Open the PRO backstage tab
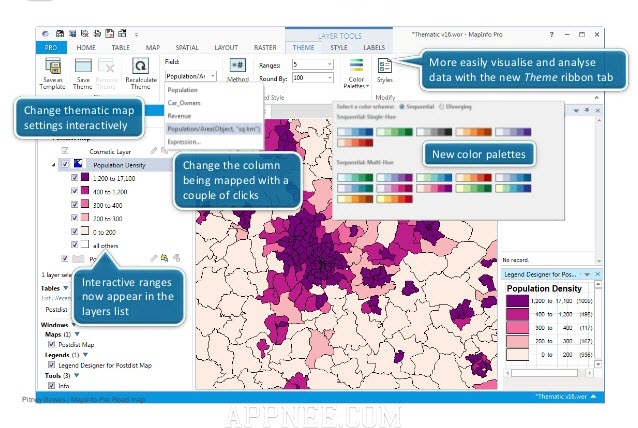Screen dimensions: 638x428 coord(51,48)
